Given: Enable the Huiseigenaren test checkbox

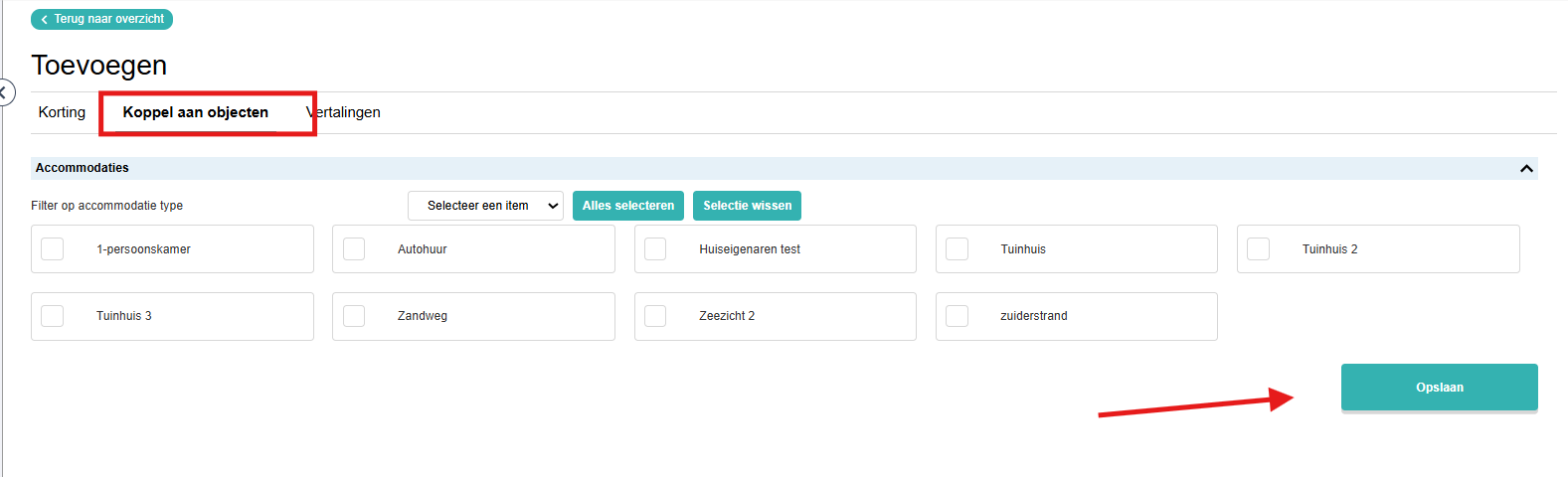Looking at the screenshot, I should point(655,248).
